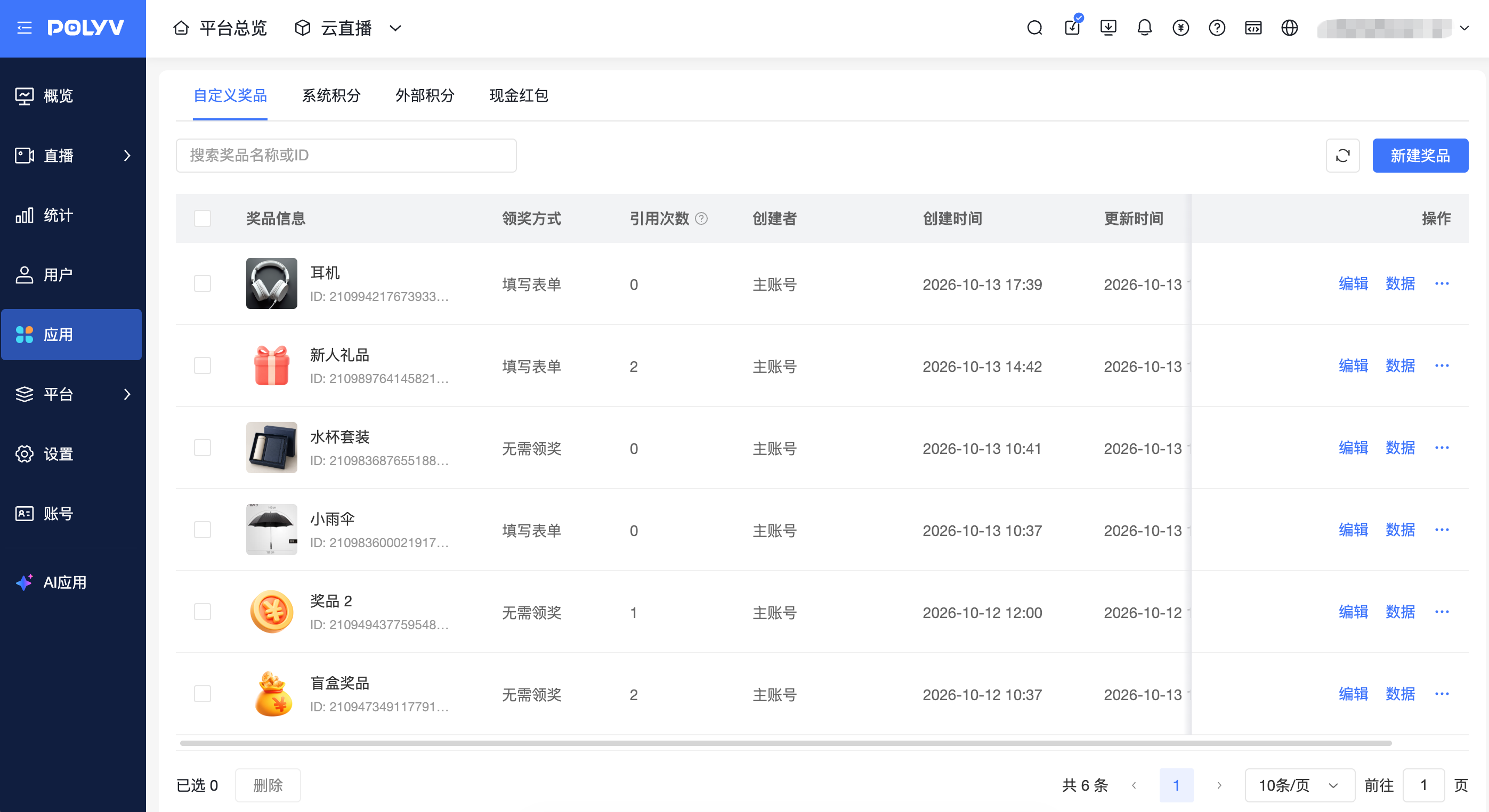
Task: Open the task checklist icon with badge
Action: 1072,27
